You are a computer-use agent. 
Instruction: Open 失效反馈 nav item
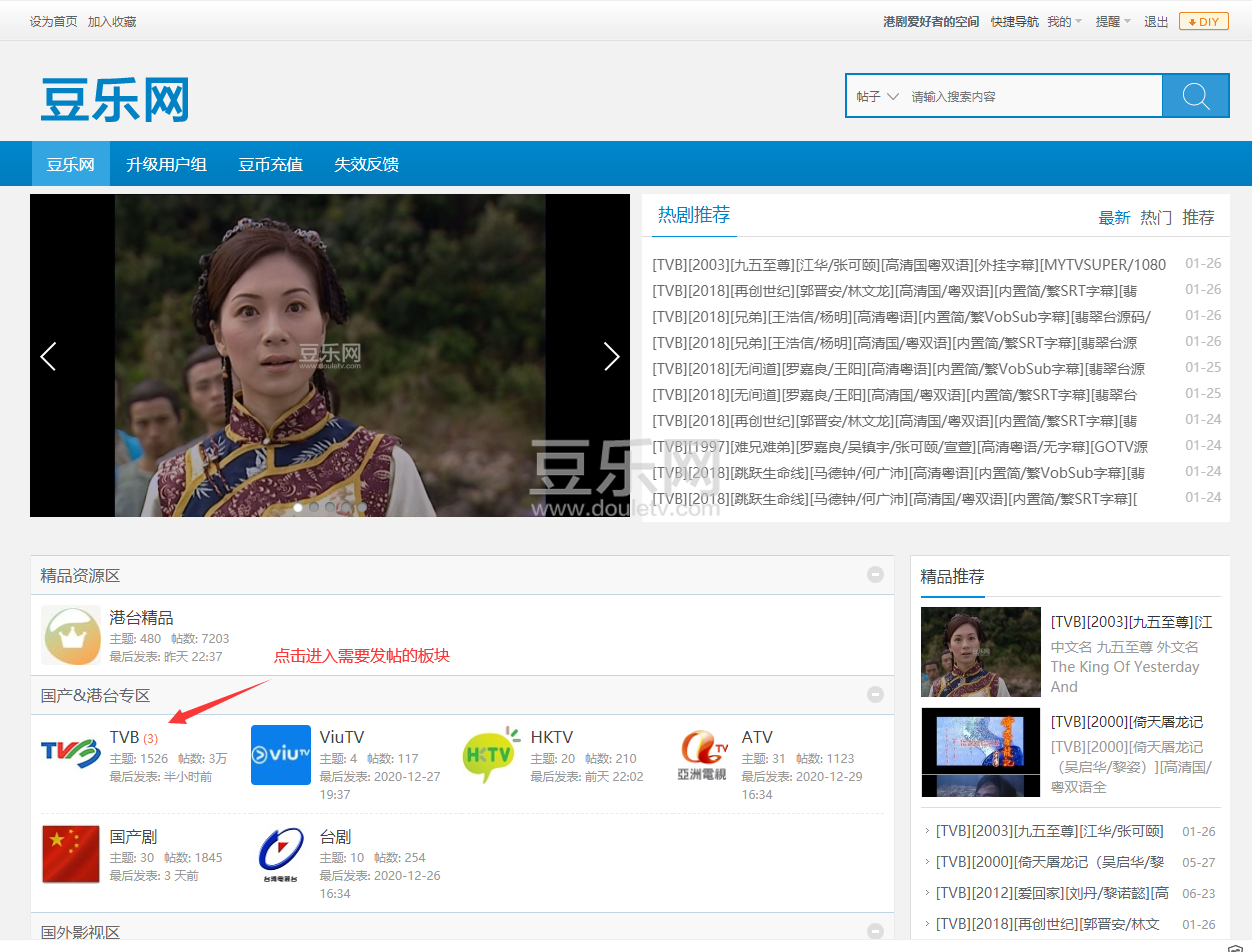(366, 164)
